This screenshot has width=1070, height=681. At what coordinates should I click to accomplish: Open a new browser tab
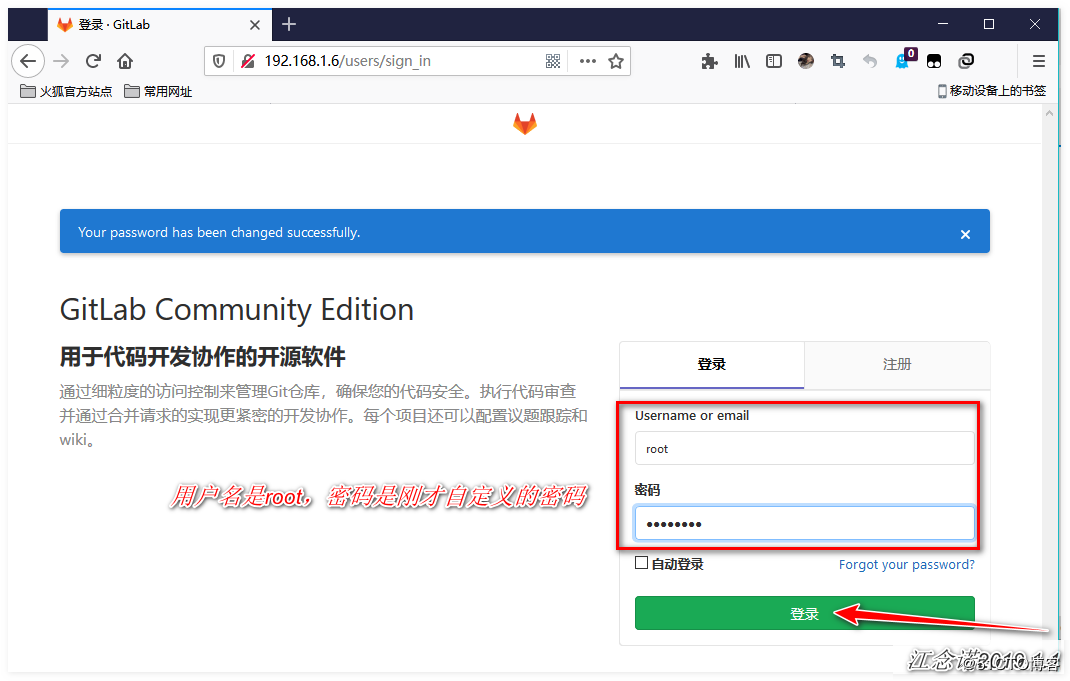point(289,25)
